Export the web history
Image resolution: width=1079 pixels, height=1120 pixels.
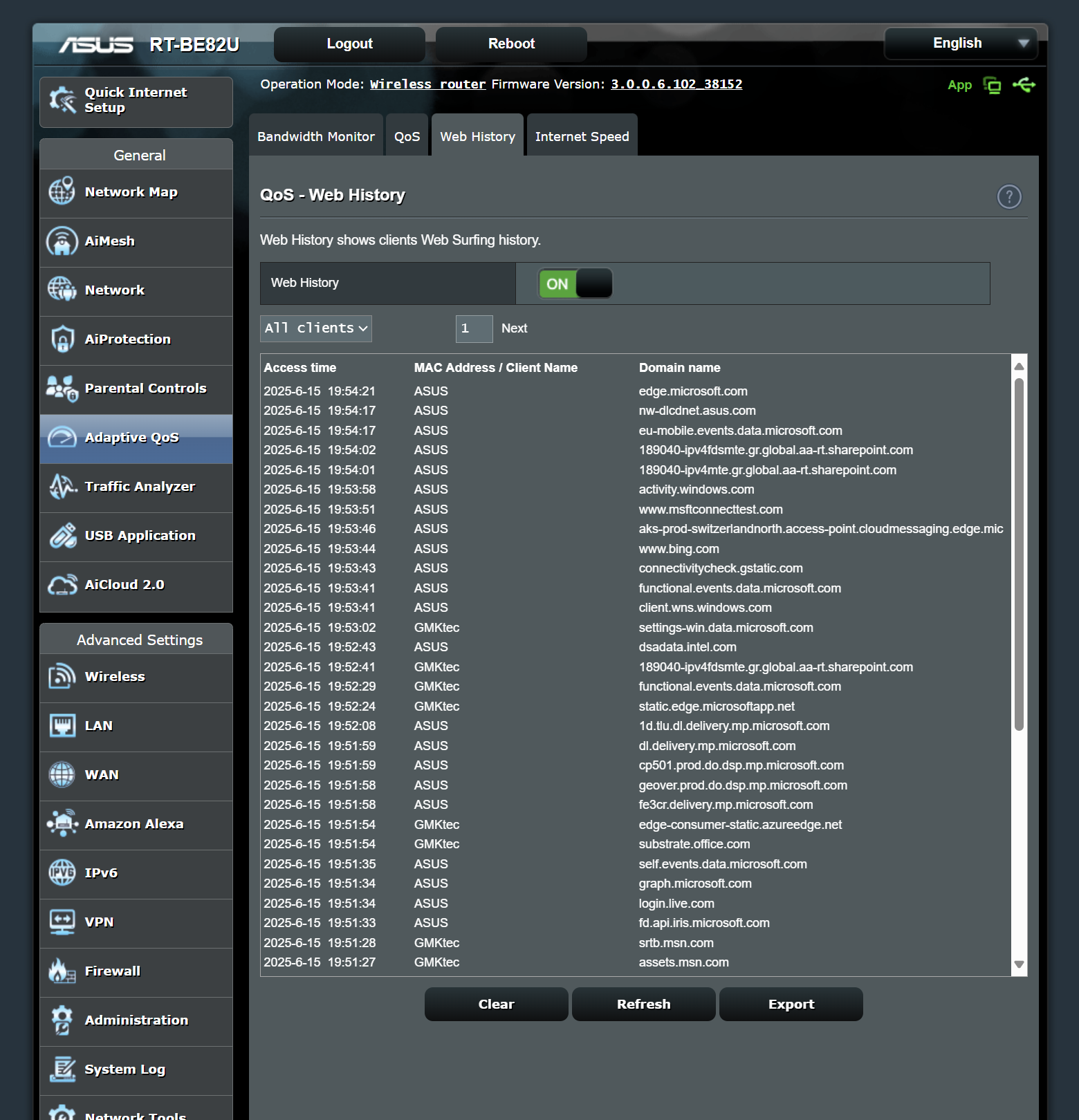pyautogui.click(x=791, y=1004)
